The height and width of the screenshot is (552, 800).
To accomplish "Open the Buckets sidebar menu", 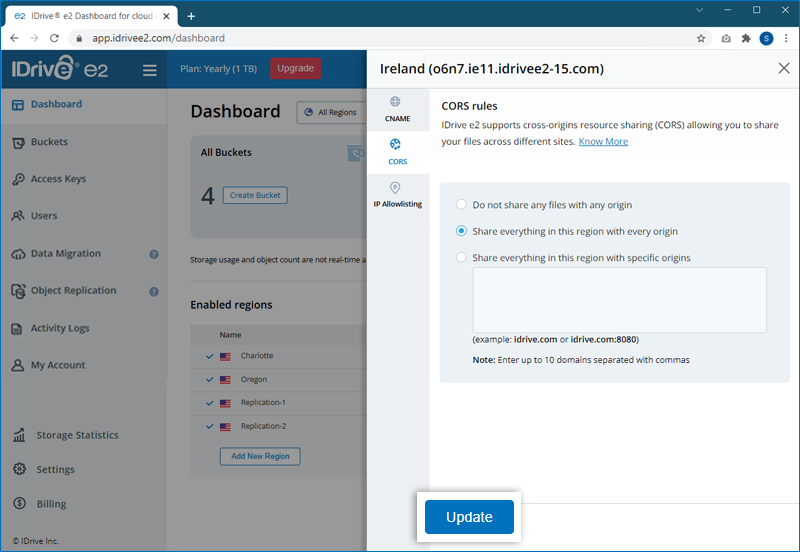I will pyautogui.click(x=49, y=142).
